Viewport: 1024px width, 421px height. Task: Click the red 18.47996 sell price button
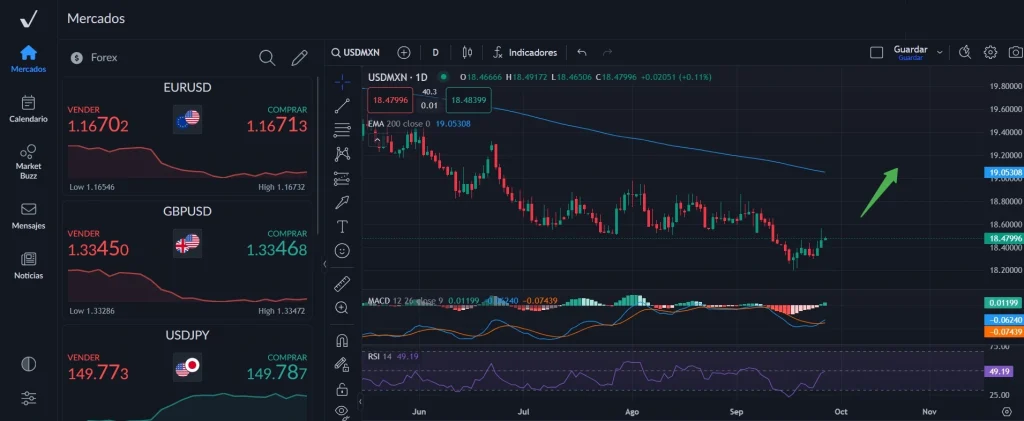pyautogui.click(x=389, y=100)
